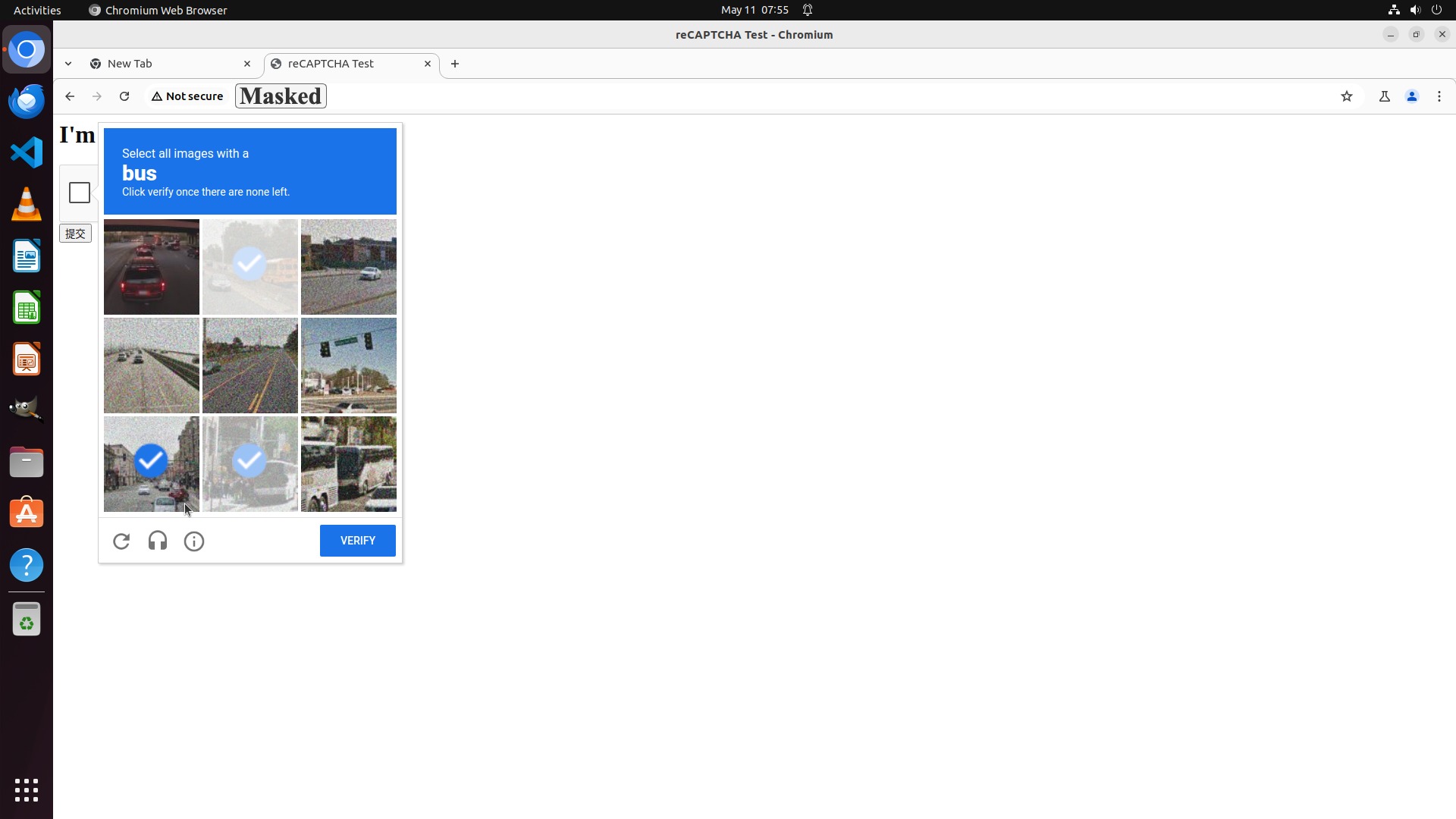This screenshot has height=819, width=1456.
Task: Select the empty road with yellow lines tile
Action: pos(250,366)
